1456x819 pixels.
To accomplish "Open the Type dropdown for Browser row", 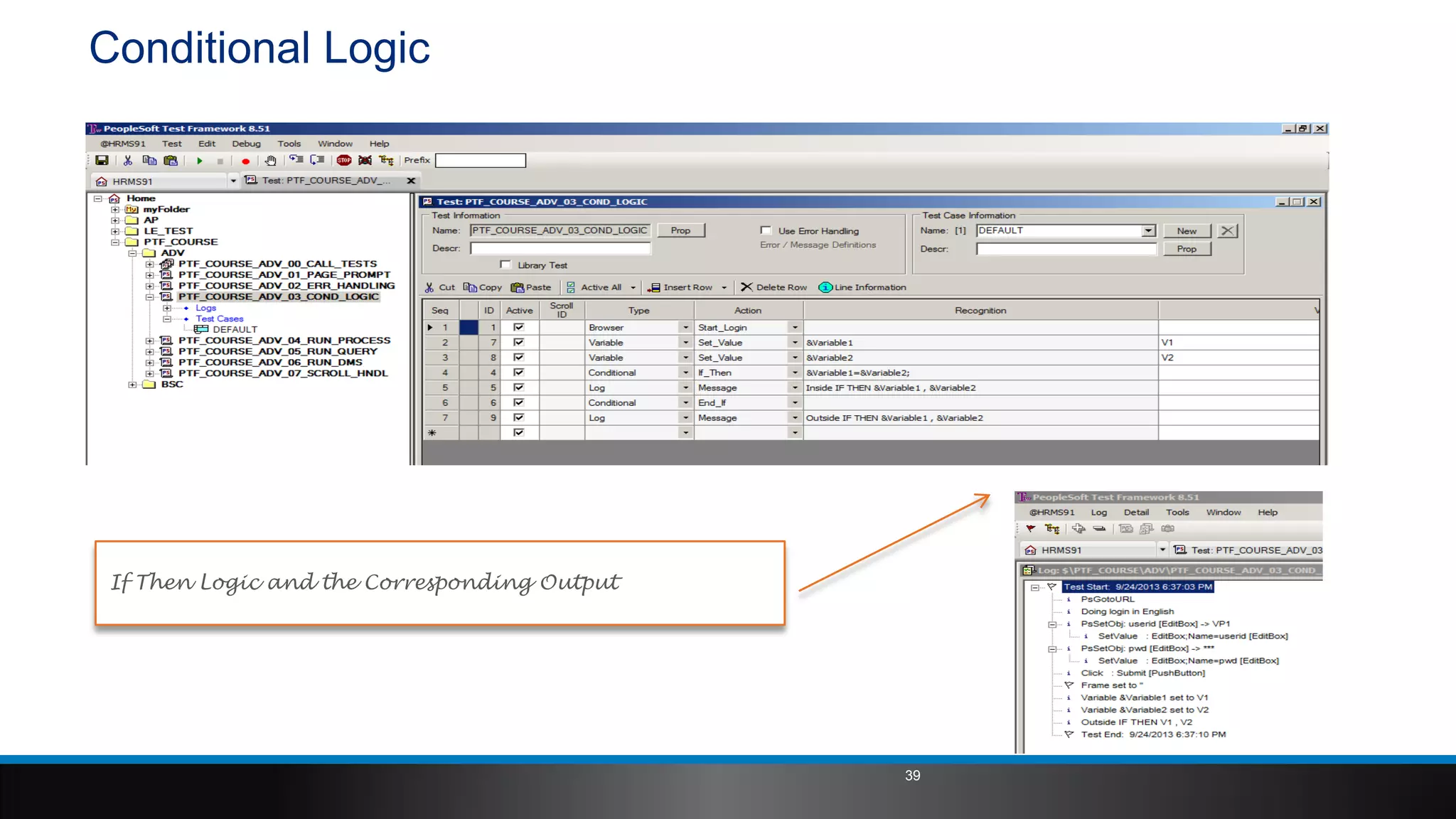I will (x=685, y=328).
